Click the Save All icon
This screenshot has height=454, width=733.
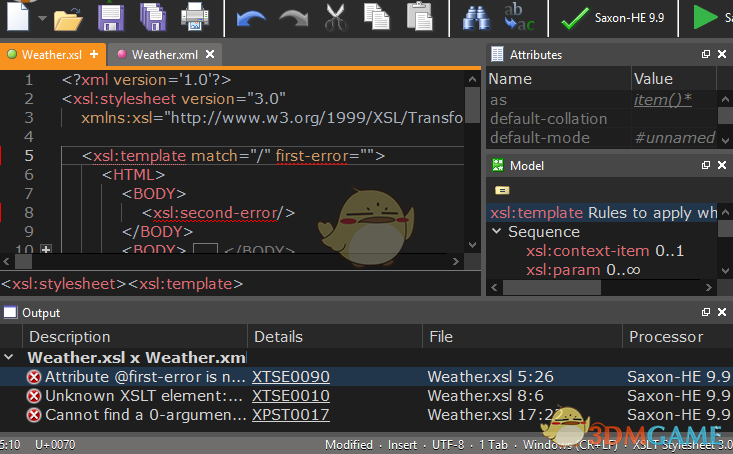point(152,17)
